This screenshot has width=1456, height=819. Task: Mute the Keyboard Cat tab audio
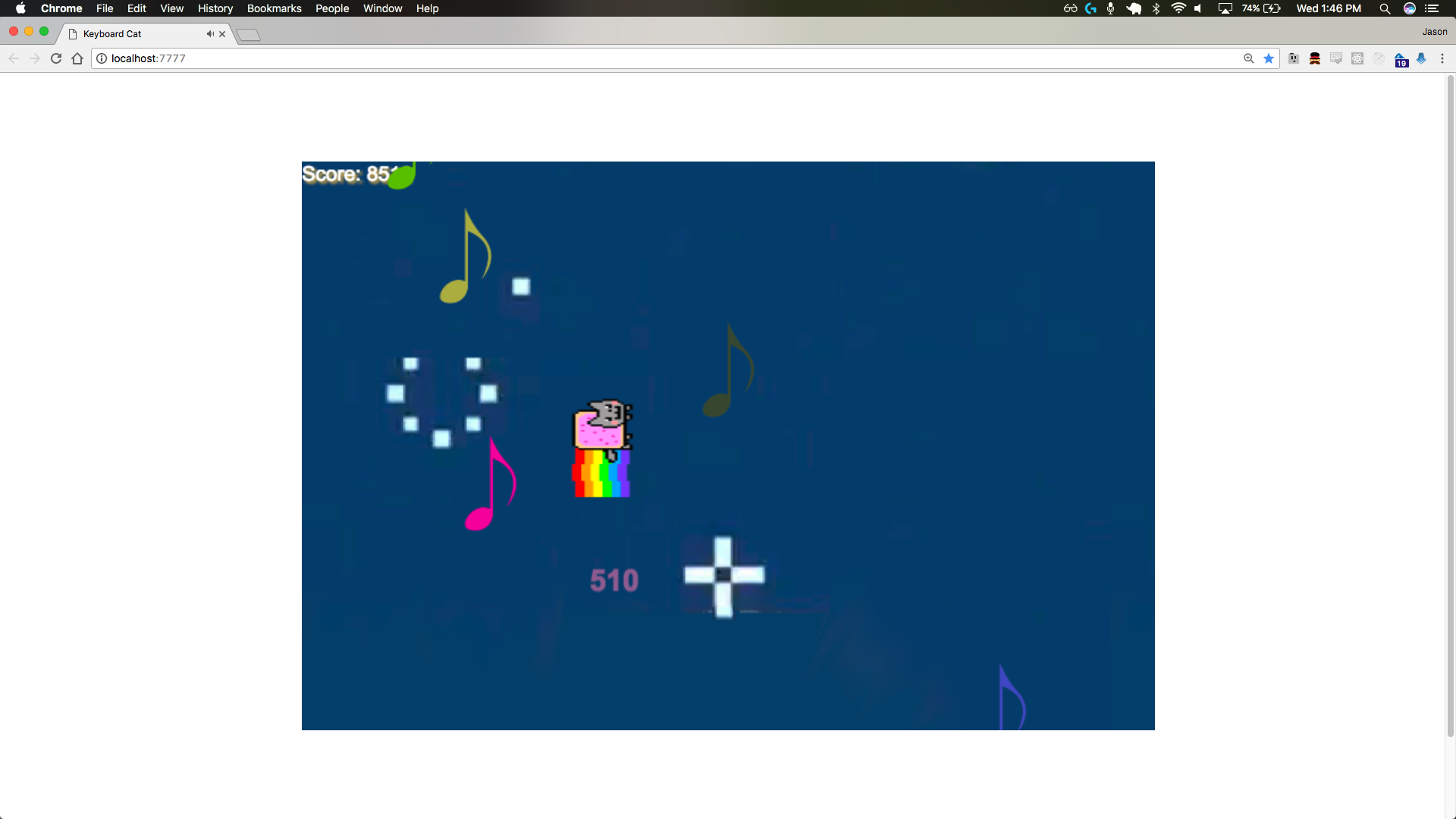[210, 33]
